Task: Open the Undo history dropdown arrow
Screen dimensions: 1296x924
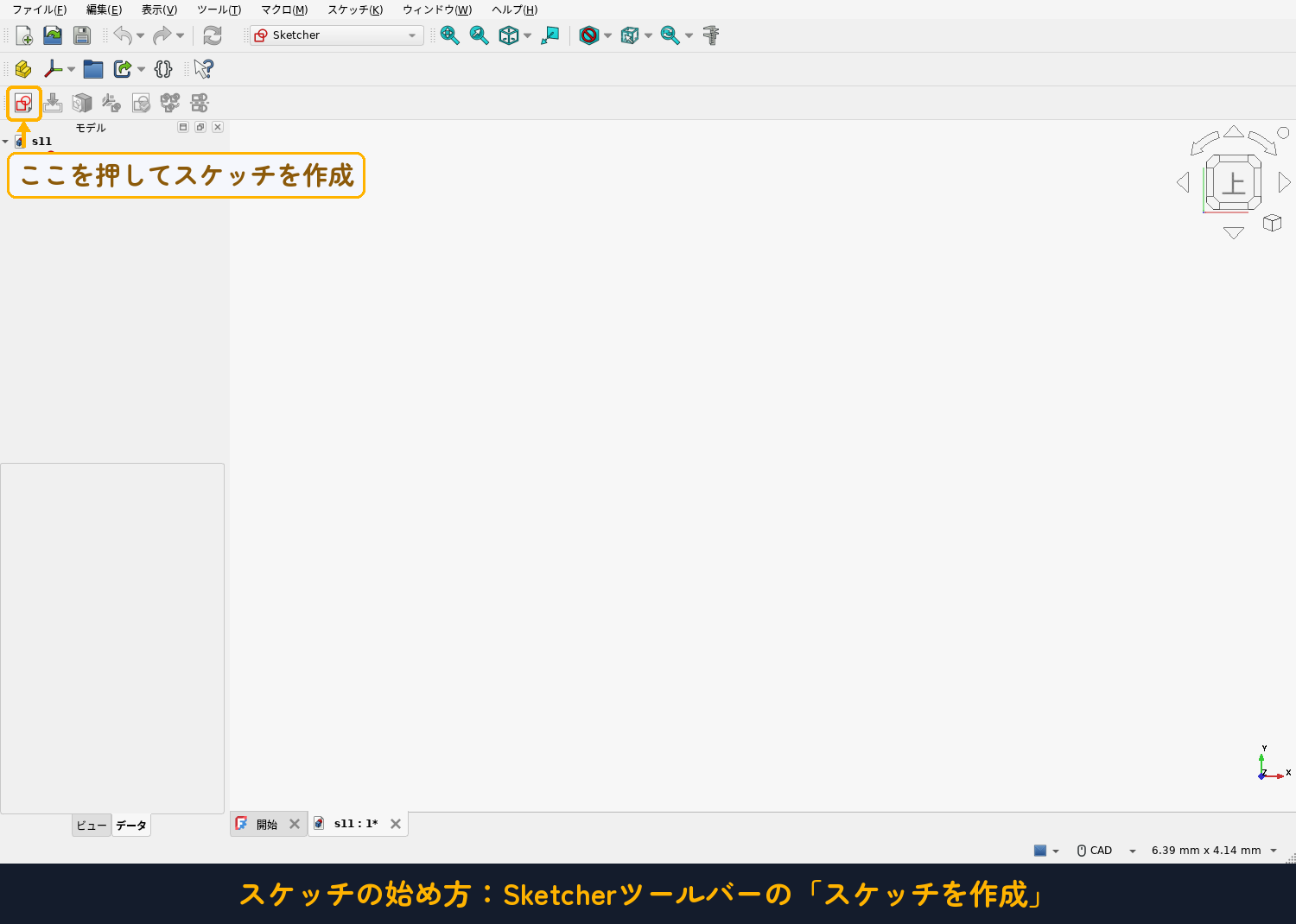Action: pos(140,35)
